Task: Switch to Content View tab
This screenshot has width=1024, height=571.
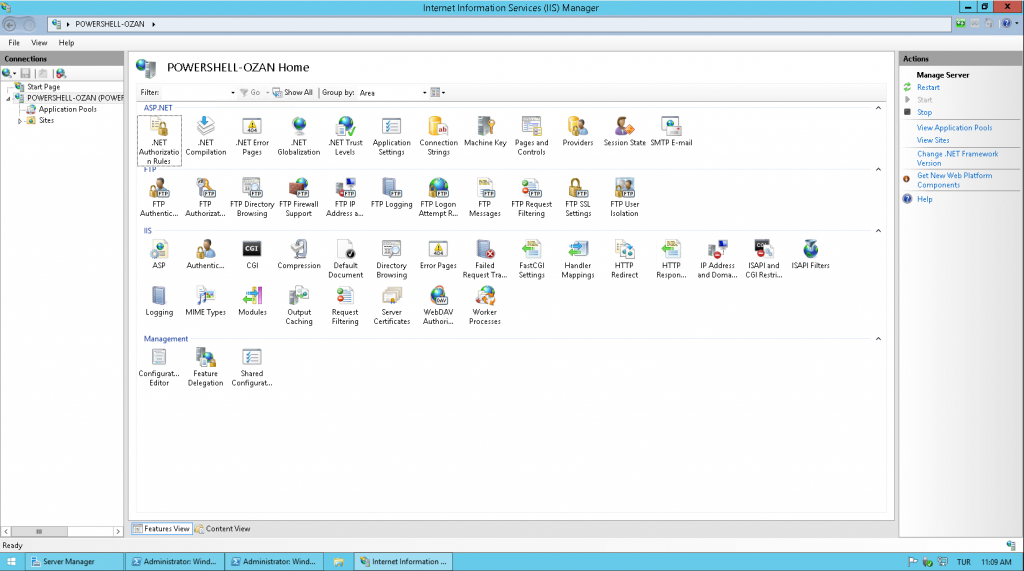Action: point(223,529)
